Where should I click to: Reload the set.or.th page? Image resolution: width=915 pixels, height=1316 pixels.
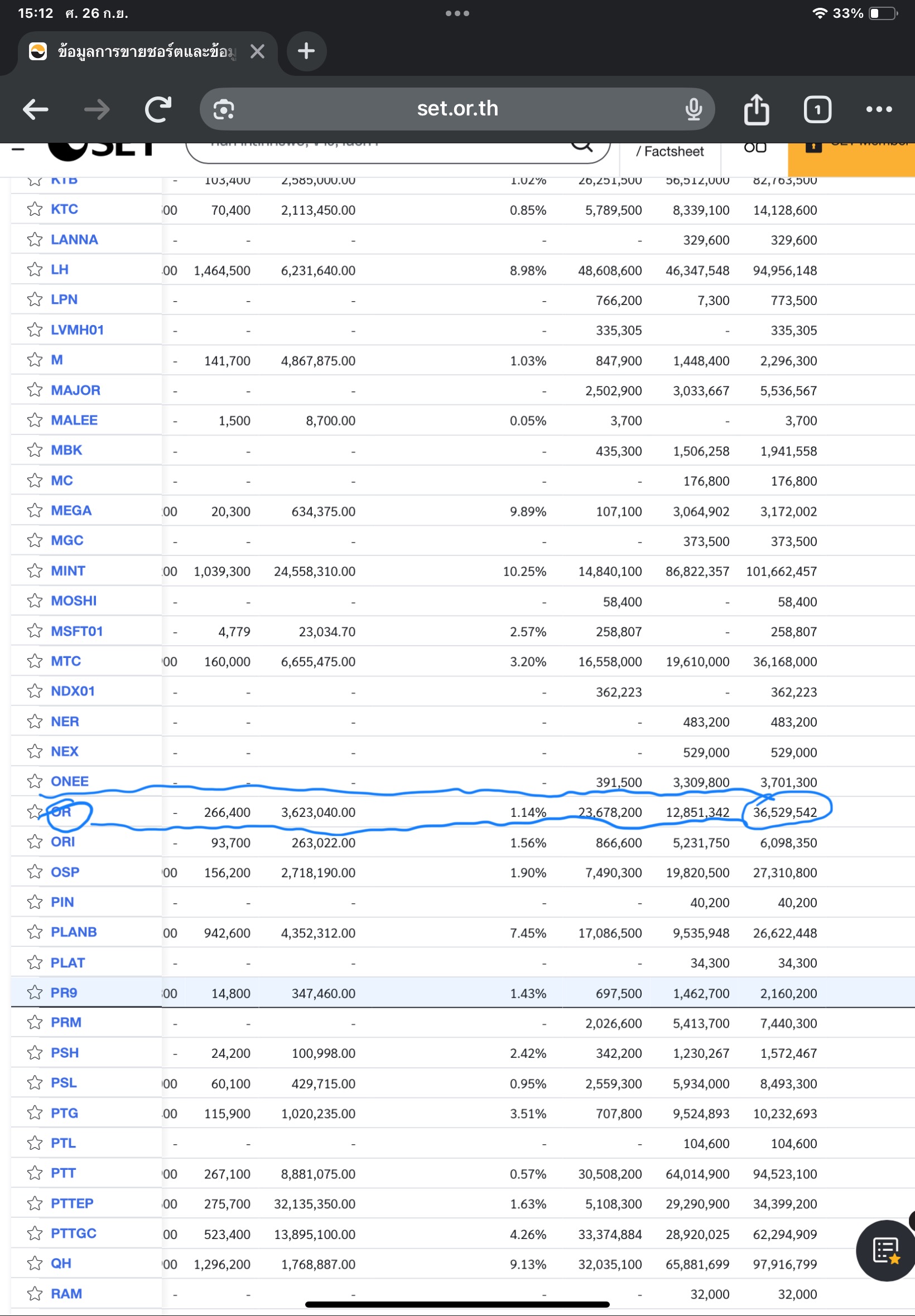(158, 109)
